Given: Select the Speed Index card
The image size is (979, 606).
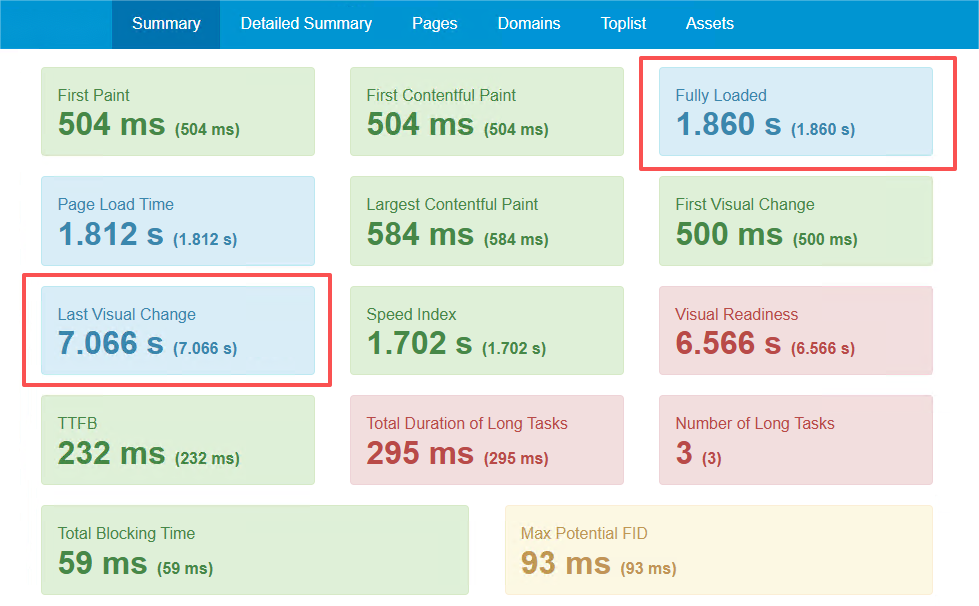Looking at the screenshot, I should click(x=486, y=330).
